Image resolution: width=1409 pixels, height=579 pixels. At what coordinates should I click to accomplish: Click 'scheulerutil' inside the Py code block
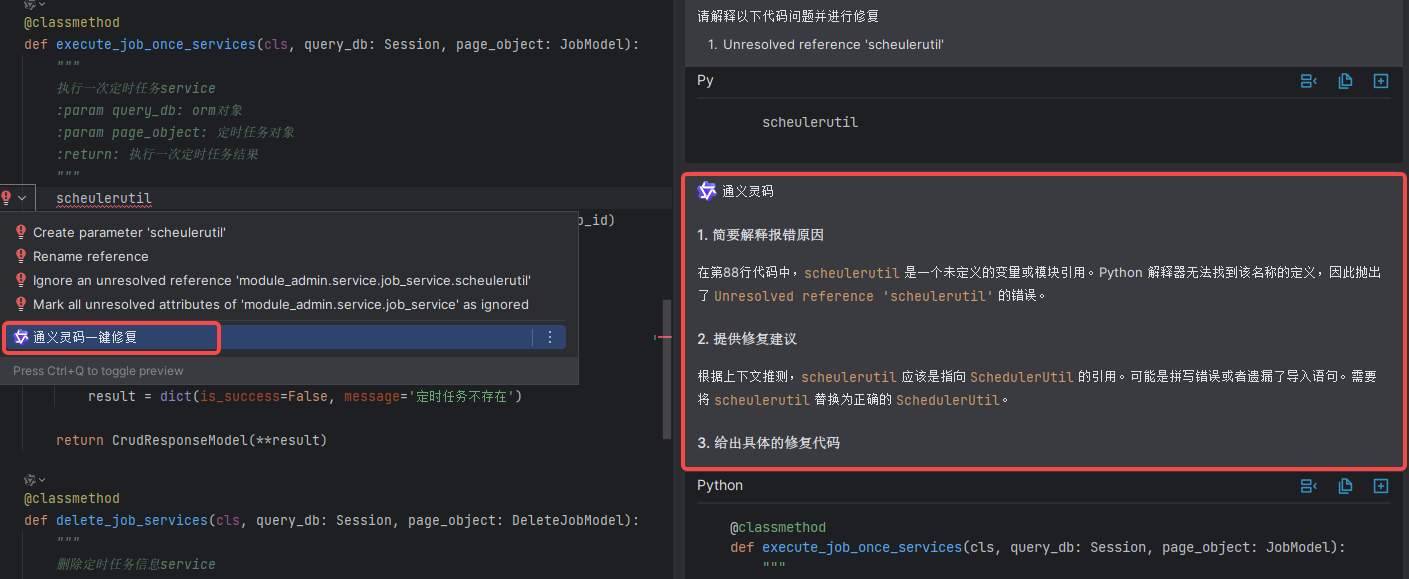click(810, 122)
